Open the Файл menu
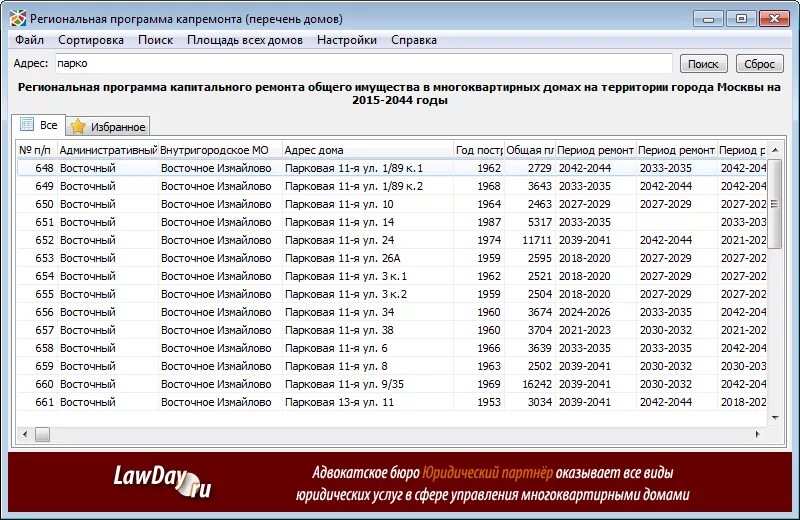This screenshot has height=520, width=800. click(29, 40)
